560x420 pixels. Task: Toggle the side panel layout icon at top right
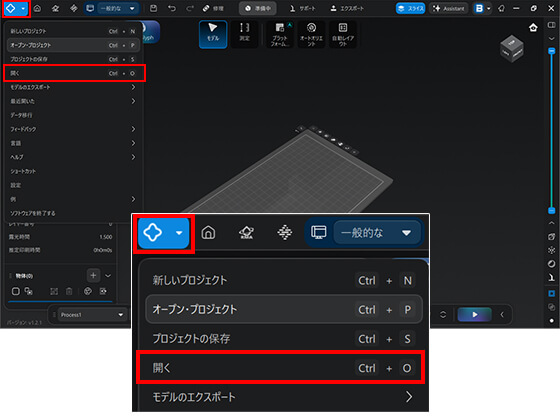(551, 25)
